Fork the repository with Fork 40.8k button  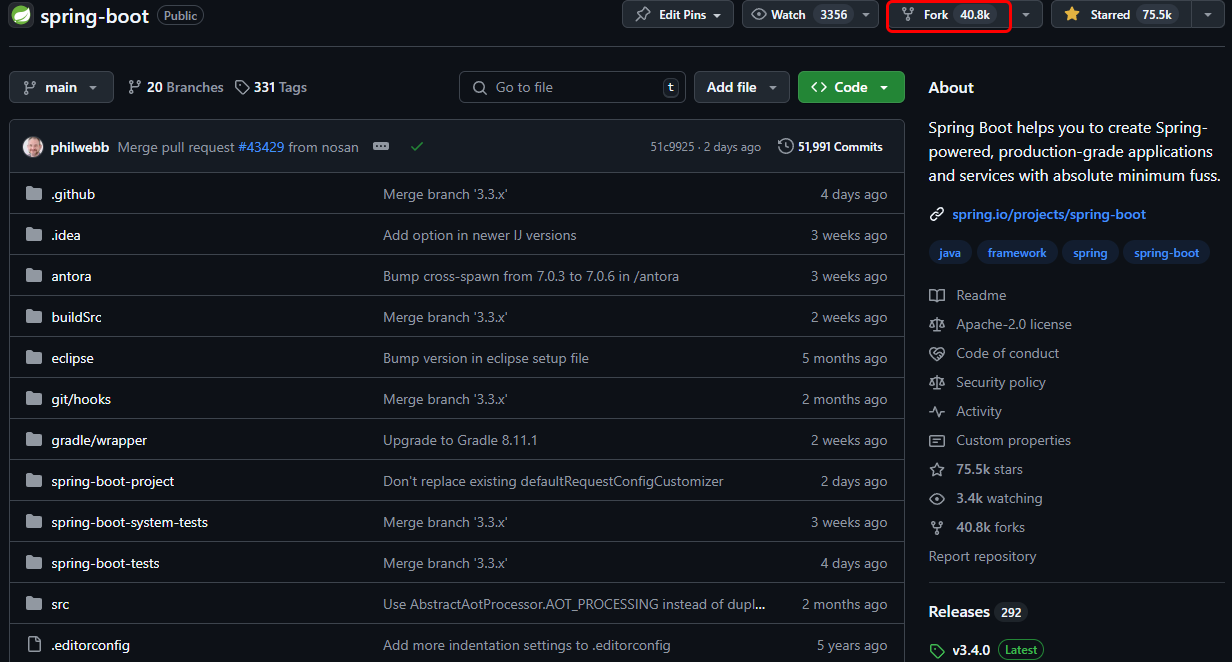click(x=949, y=14)
